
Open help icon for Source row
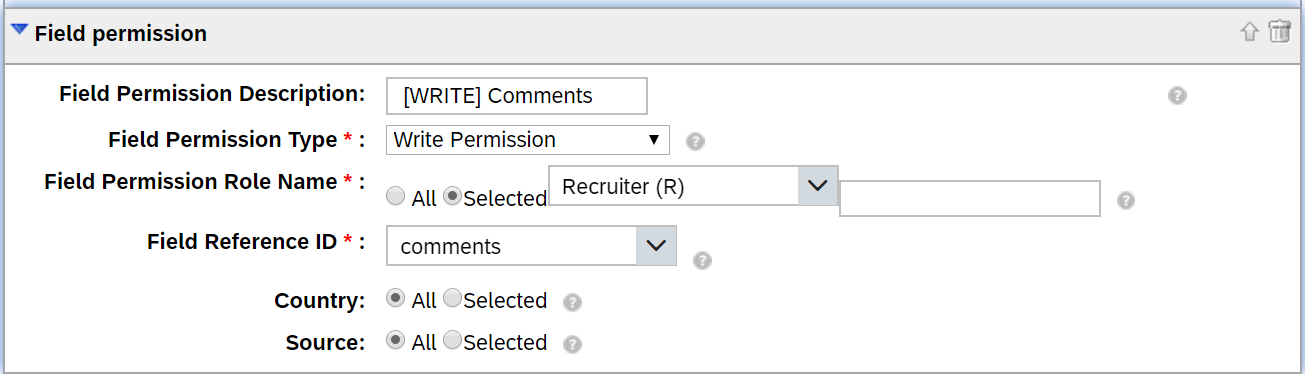[x=572, y=344]
